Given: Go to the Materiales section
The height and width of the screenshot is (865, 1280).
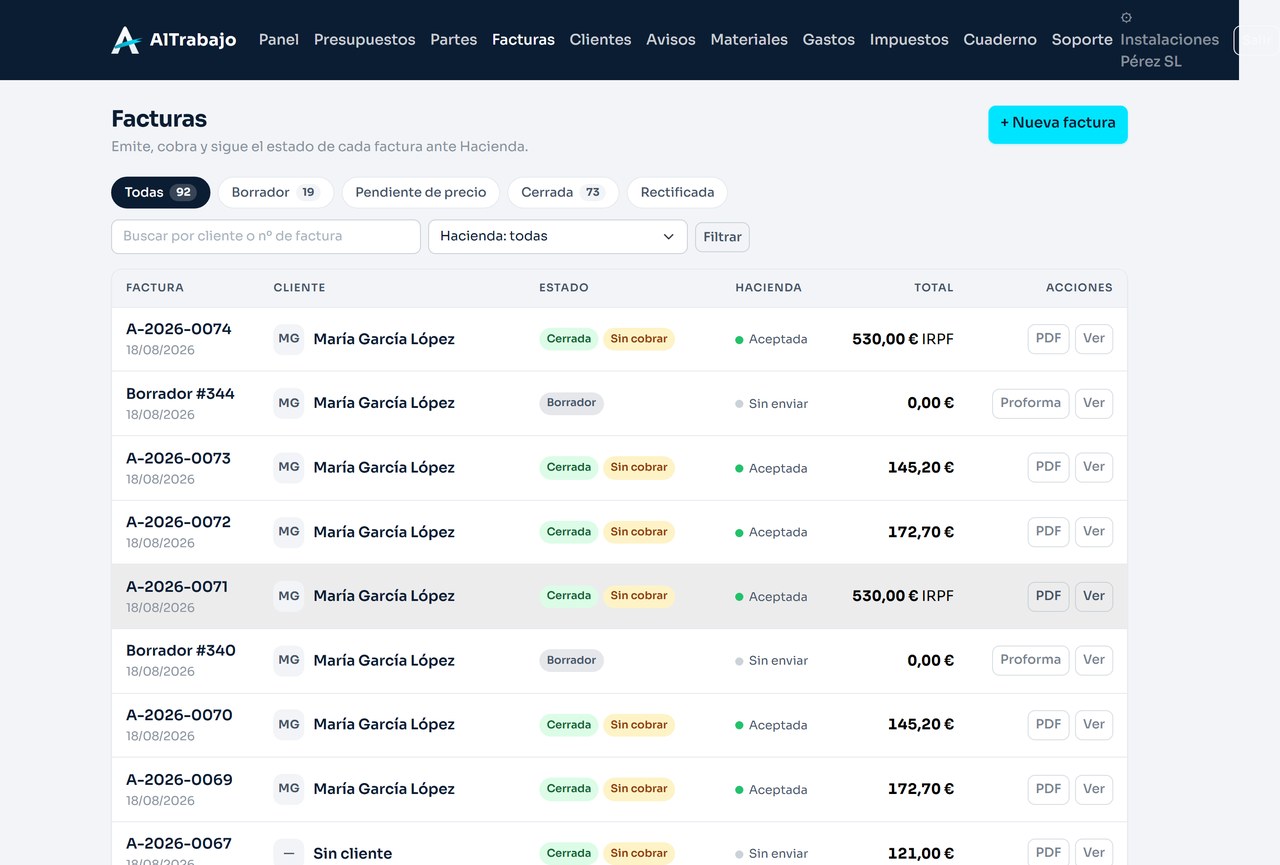Looking at the screenshot, I should tap(749, 40).
